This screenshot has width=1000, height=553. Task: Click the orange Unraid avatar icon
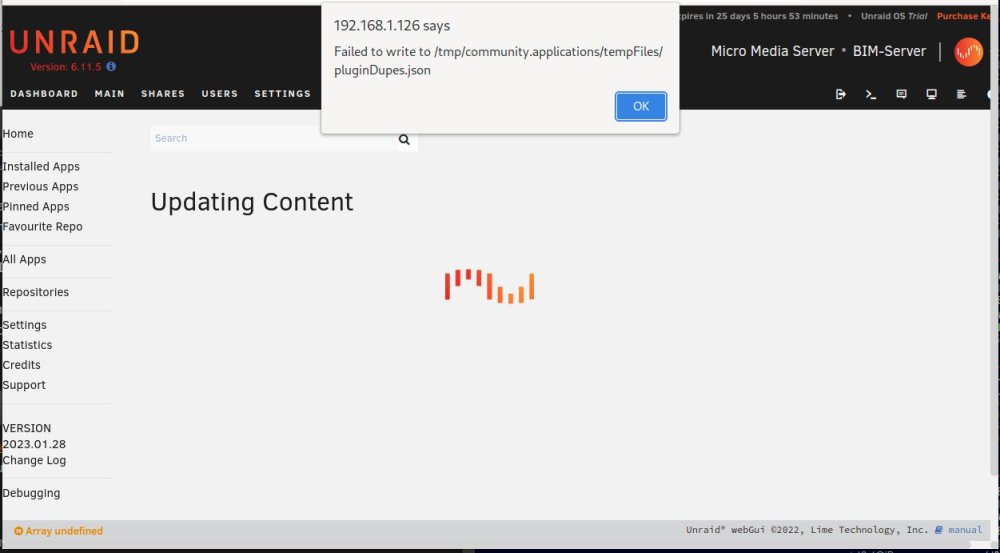[x=968, y=52]
